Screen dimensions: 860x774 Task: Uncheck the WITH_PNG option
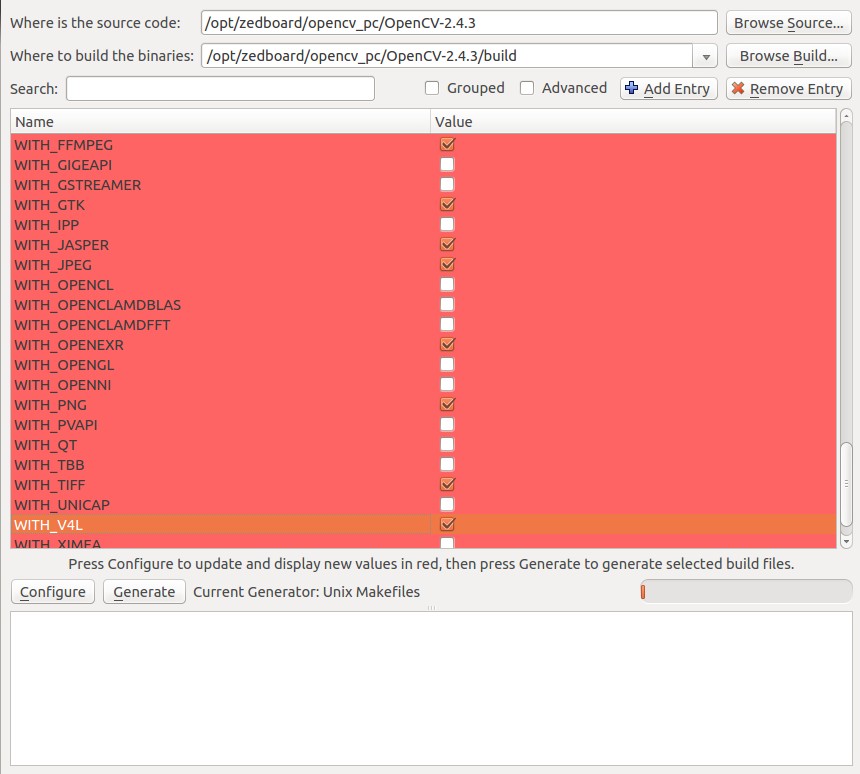click(x=448, y=404)
